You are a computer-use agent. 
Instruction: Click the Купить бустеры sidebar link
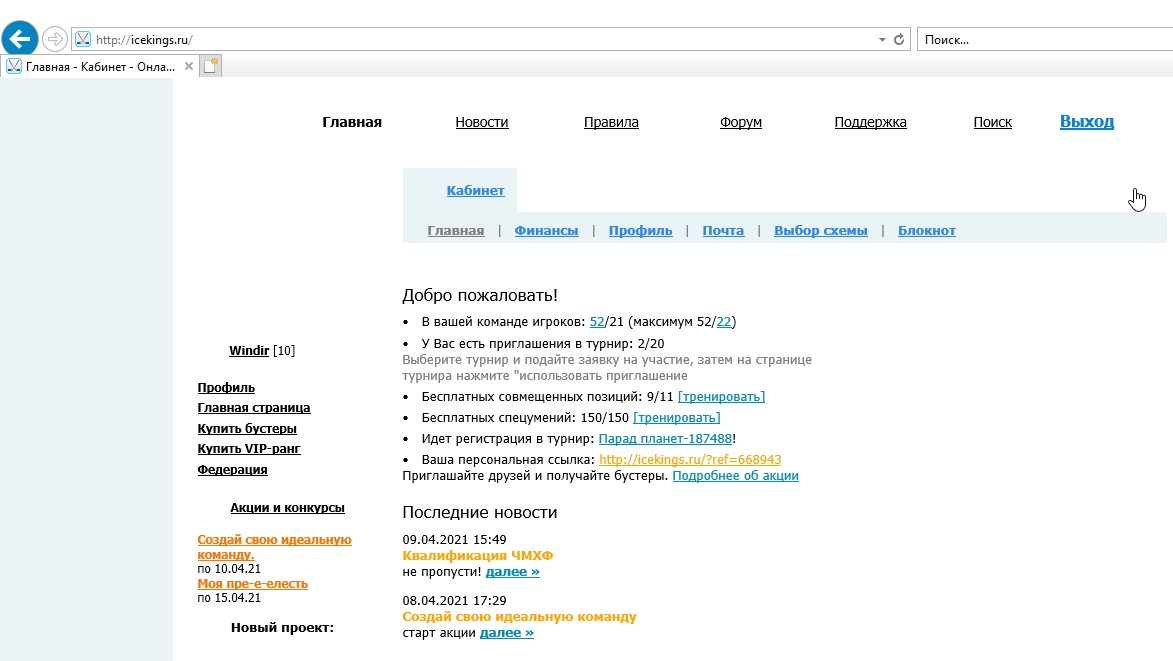247,428
